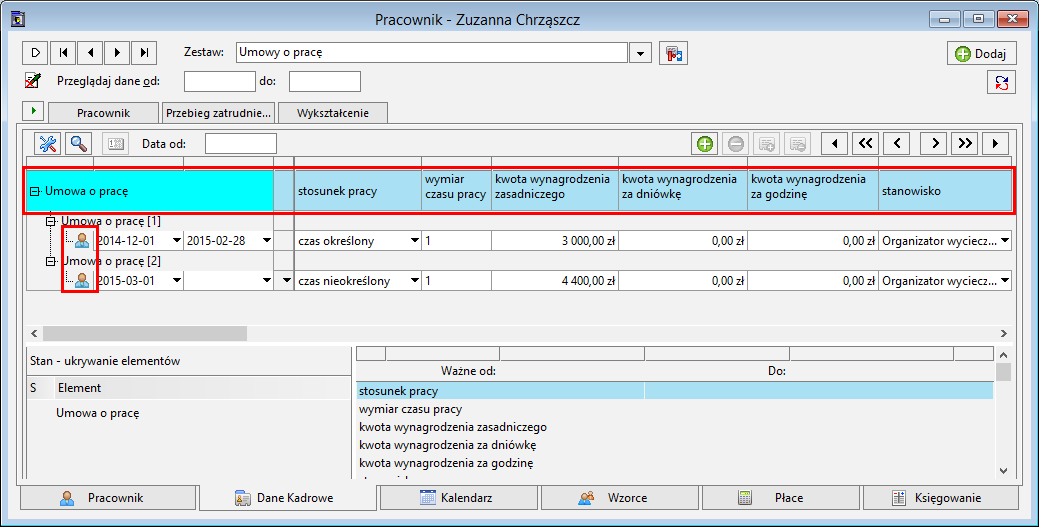
Task: Go to the previous employee record
Action: 90,52
